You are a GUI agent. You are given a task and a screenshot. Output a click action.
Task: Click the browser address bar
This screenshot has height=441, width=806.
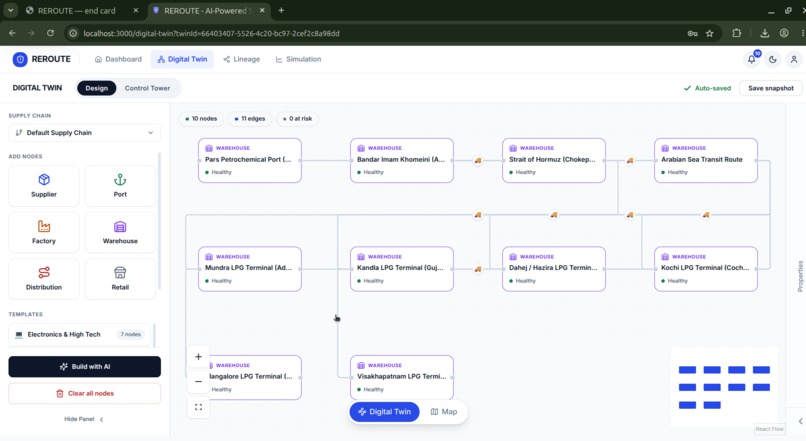tap(380, 33)
